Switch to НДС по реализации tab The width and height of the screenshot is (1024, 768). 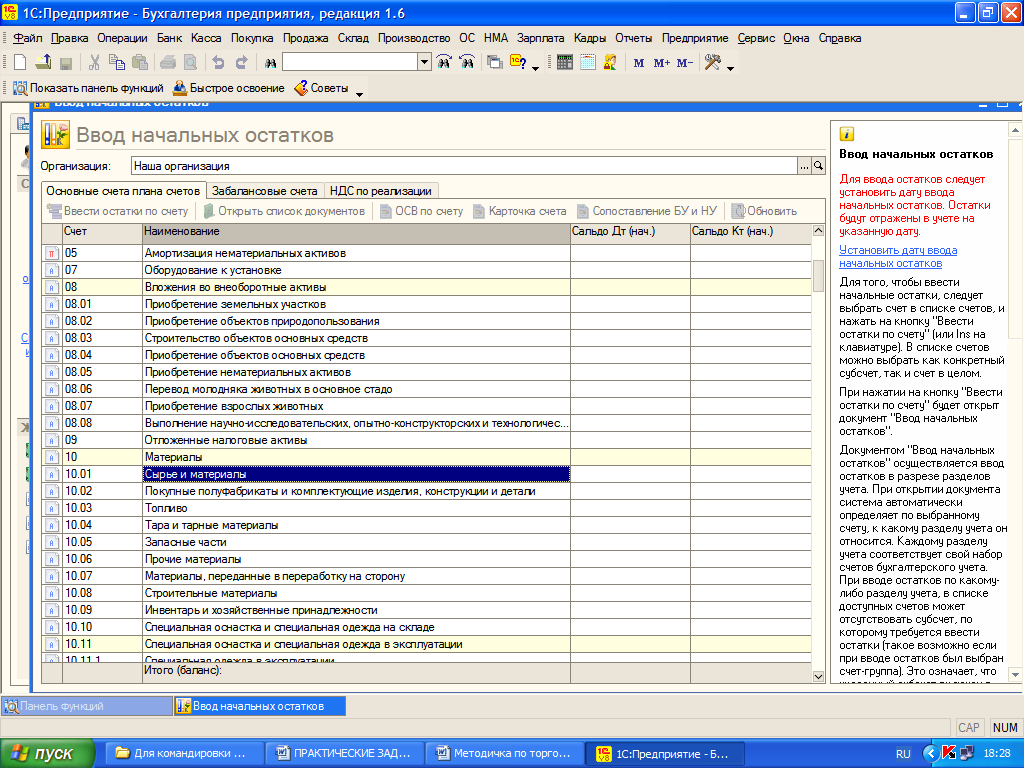(x=381, y=191)
